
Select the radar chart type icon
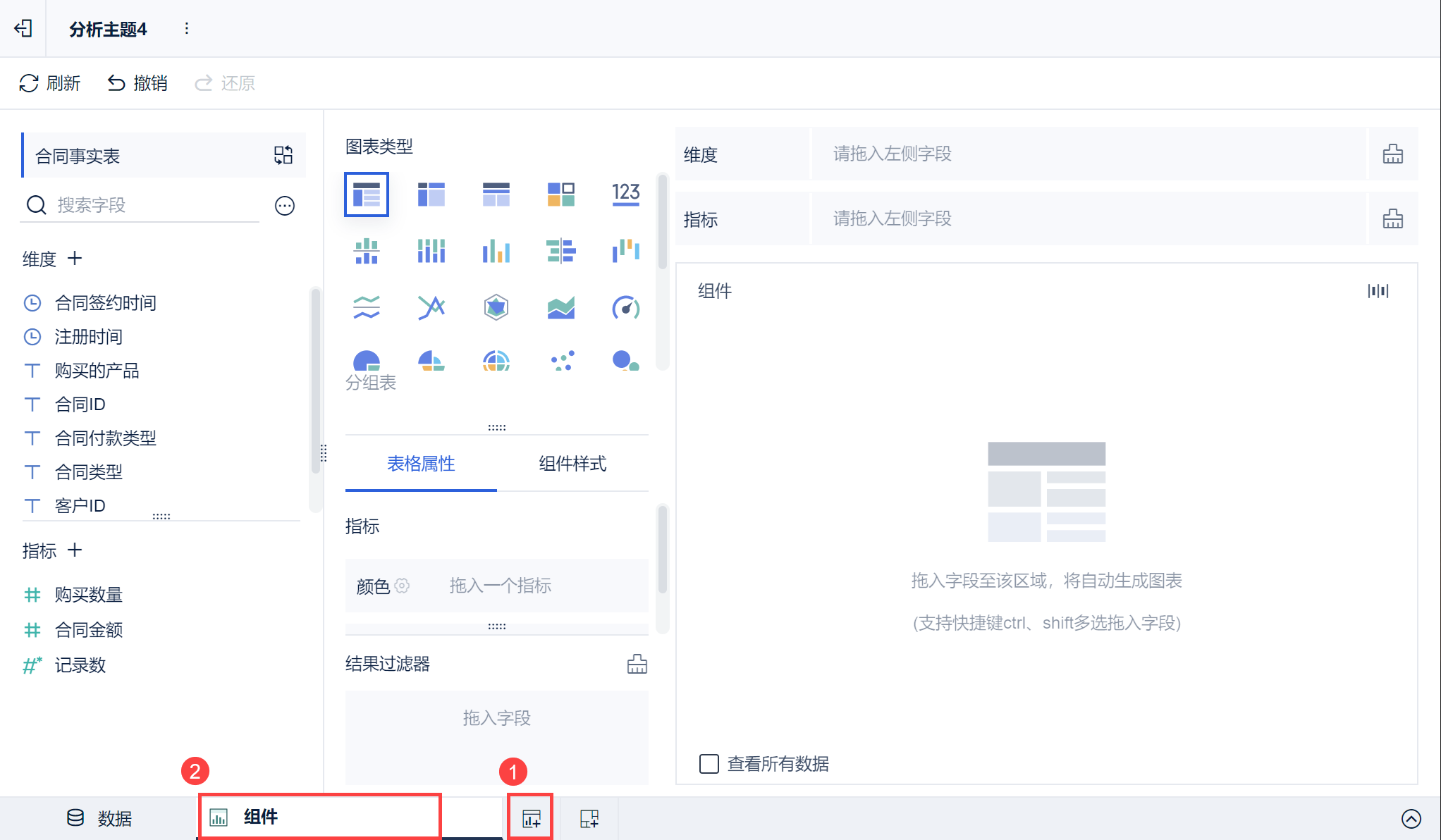(496, 307)
